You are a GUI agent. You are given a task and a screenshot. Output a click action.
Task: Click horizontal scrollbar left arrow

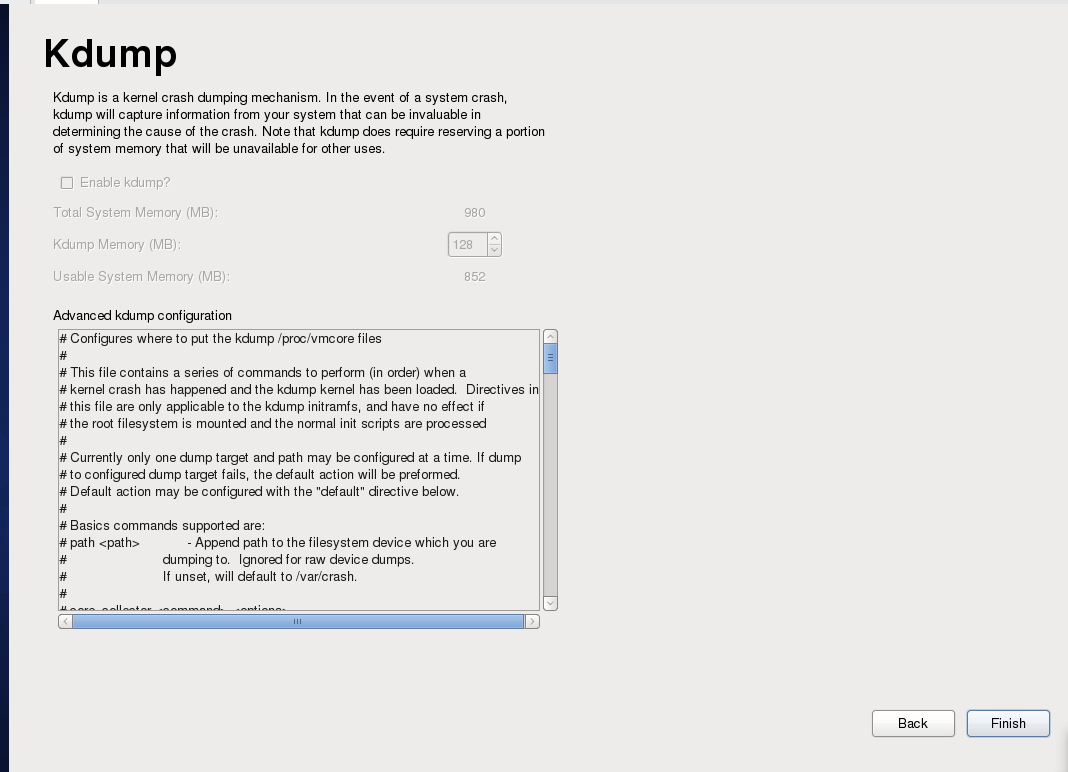pos(65,621)
